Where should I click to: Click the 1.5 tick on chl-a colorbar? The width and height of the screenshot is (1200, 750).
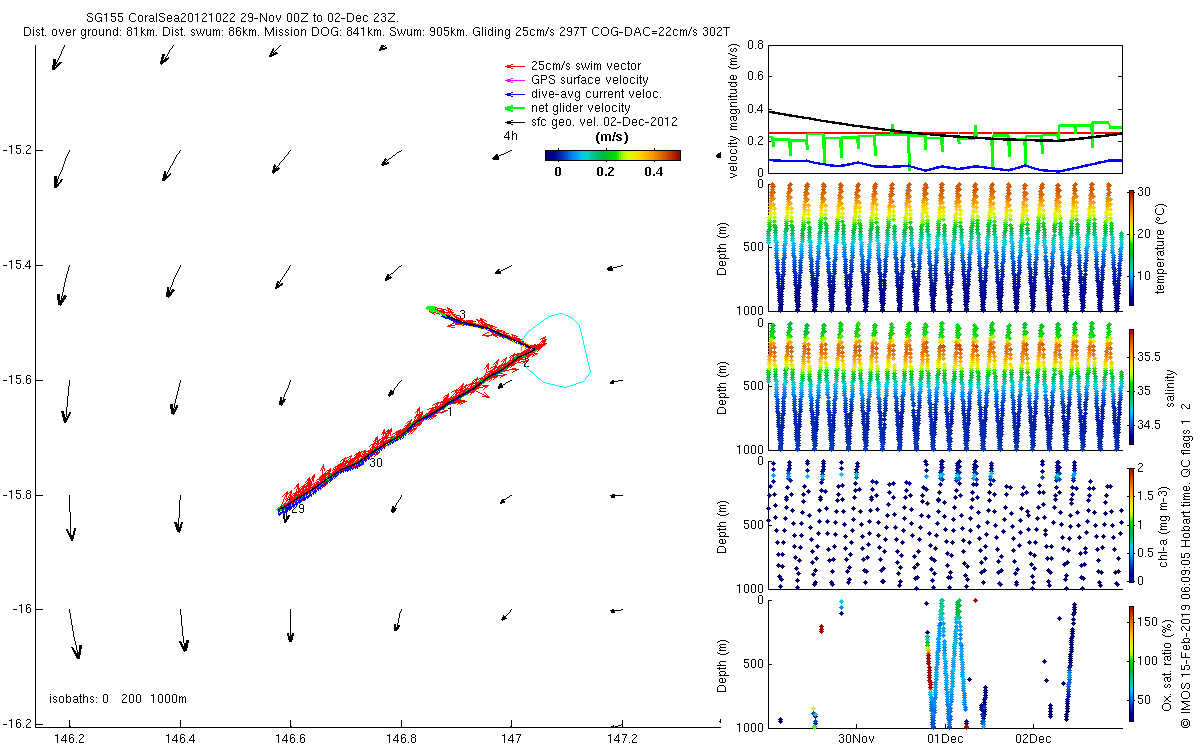click(1147, 495)
